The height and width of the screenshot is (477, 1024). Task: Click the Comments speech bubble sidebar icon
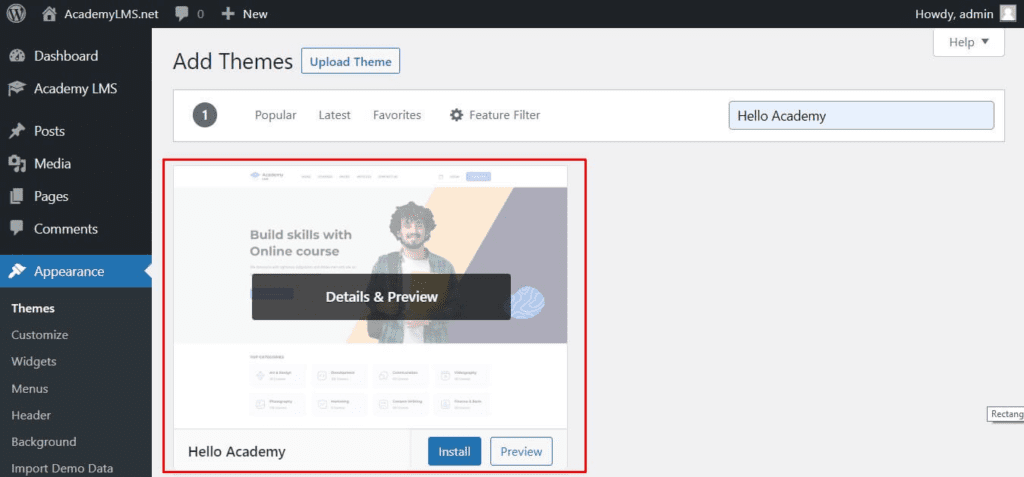pos(17,229)
